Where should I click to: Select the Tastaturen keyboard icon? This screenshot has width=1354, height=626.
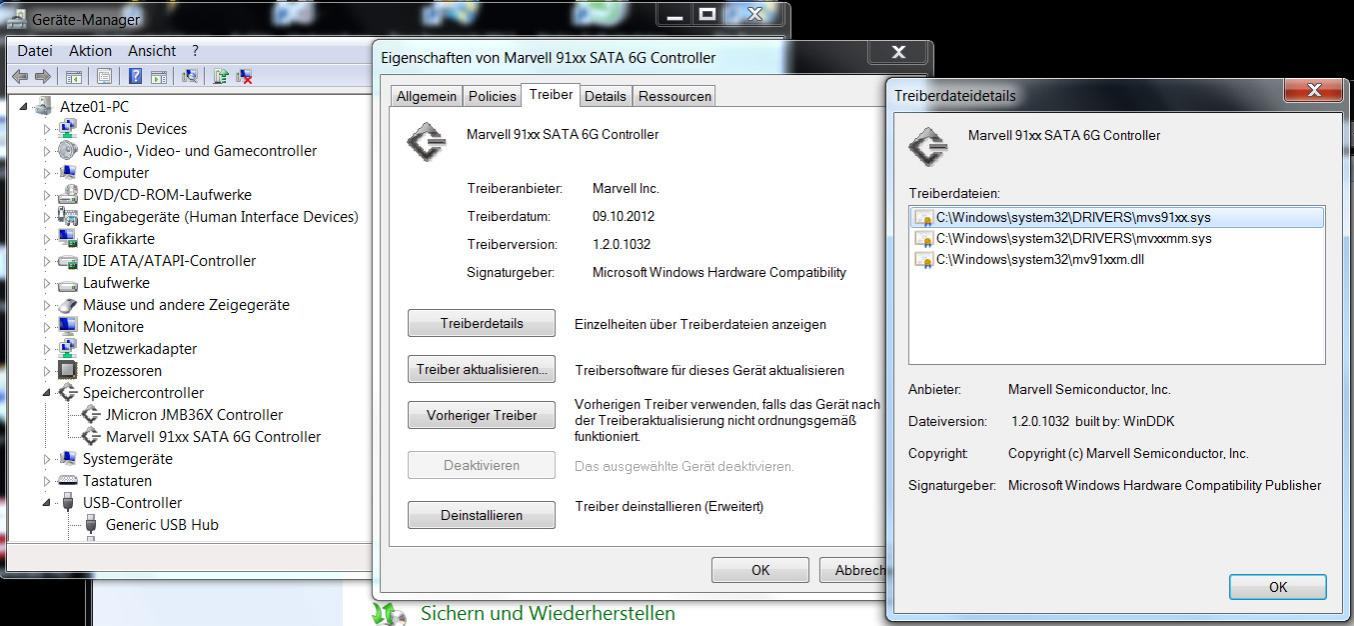[x=67, y=481]
